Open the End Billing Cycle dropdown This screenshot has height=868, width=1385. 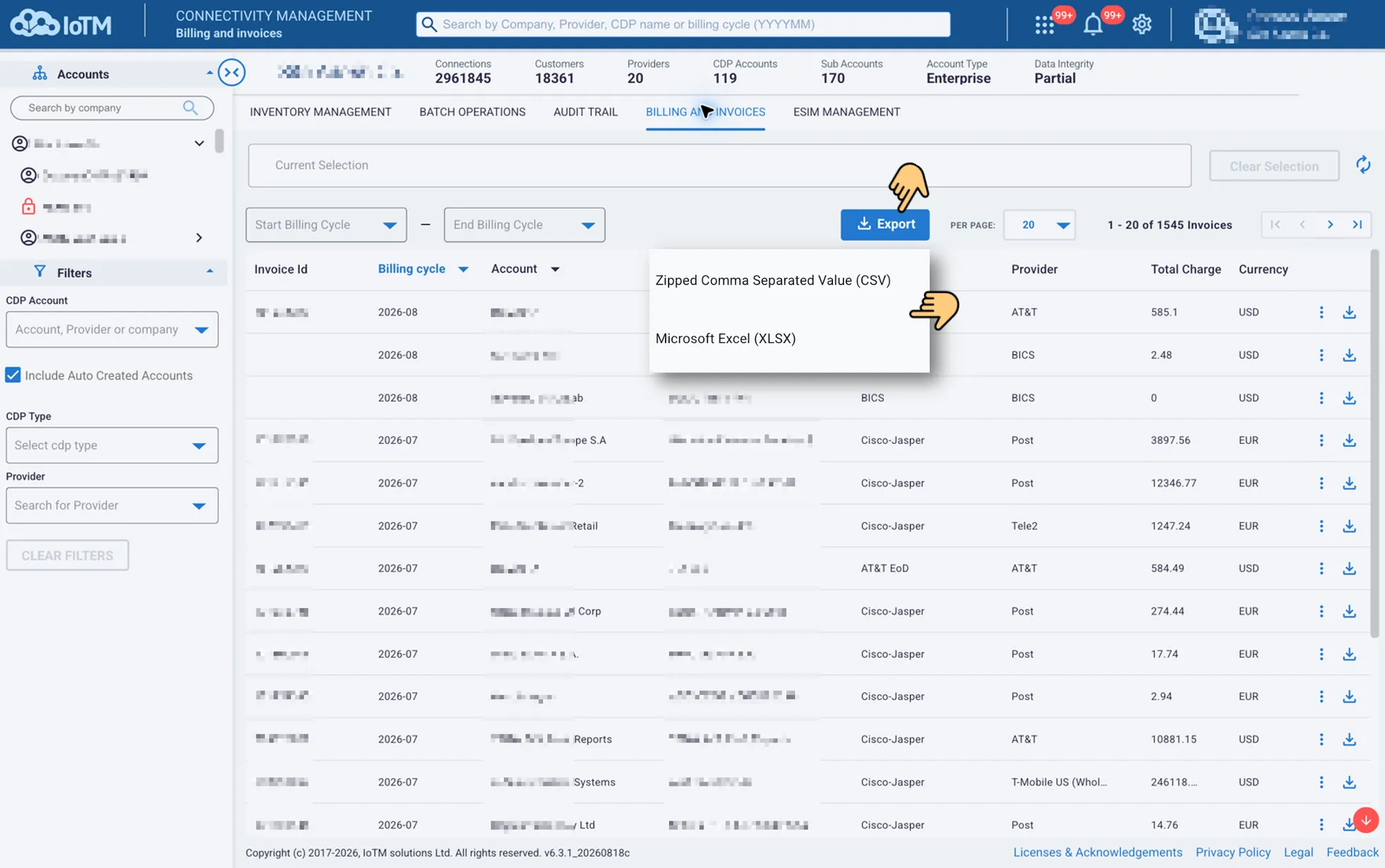pyautogui.click(x=524, y=224)
